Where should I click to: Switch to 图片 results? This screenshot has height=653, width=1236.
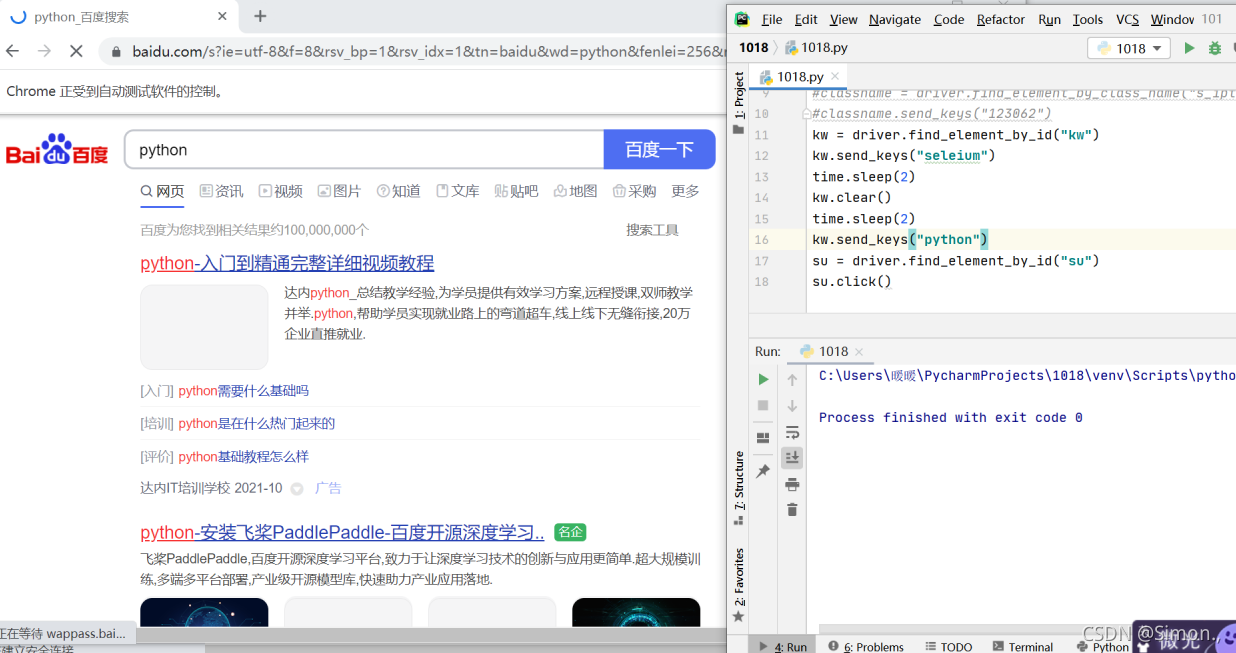[x=339, y=191]
